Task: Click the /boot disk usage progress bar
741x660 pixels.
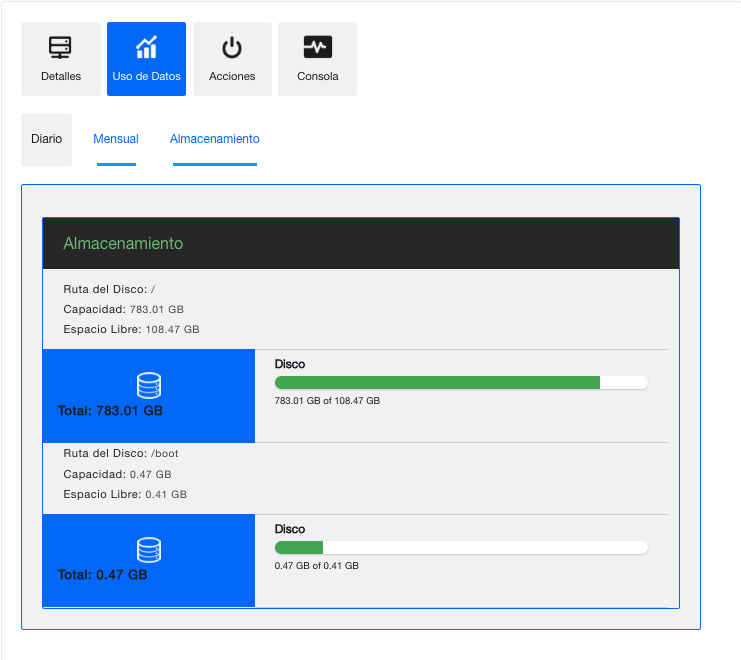Action: click(461, 547)
